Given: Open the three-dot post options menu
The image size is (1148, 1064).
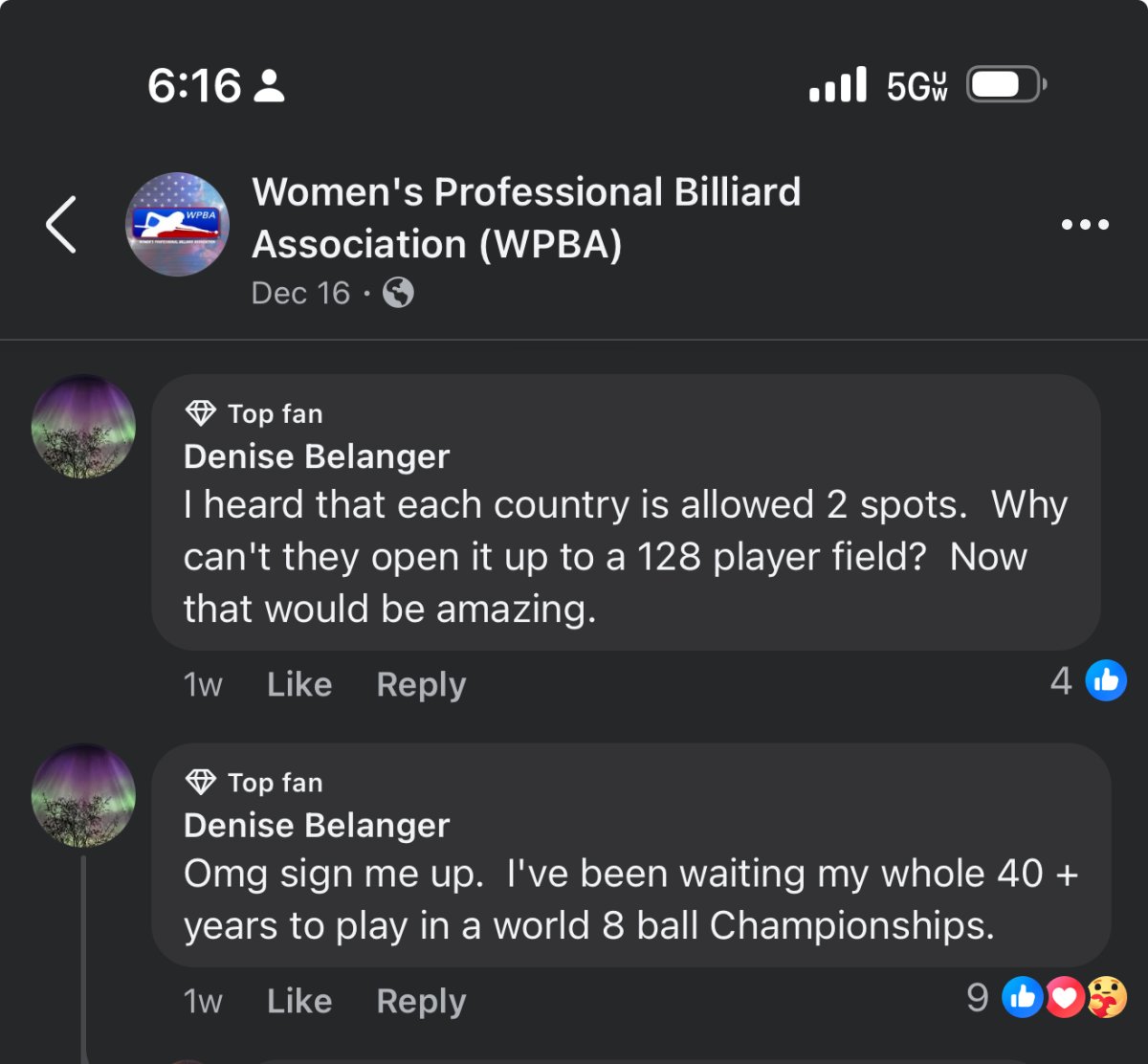Looking at the screenshot, I should point(1085,225).
